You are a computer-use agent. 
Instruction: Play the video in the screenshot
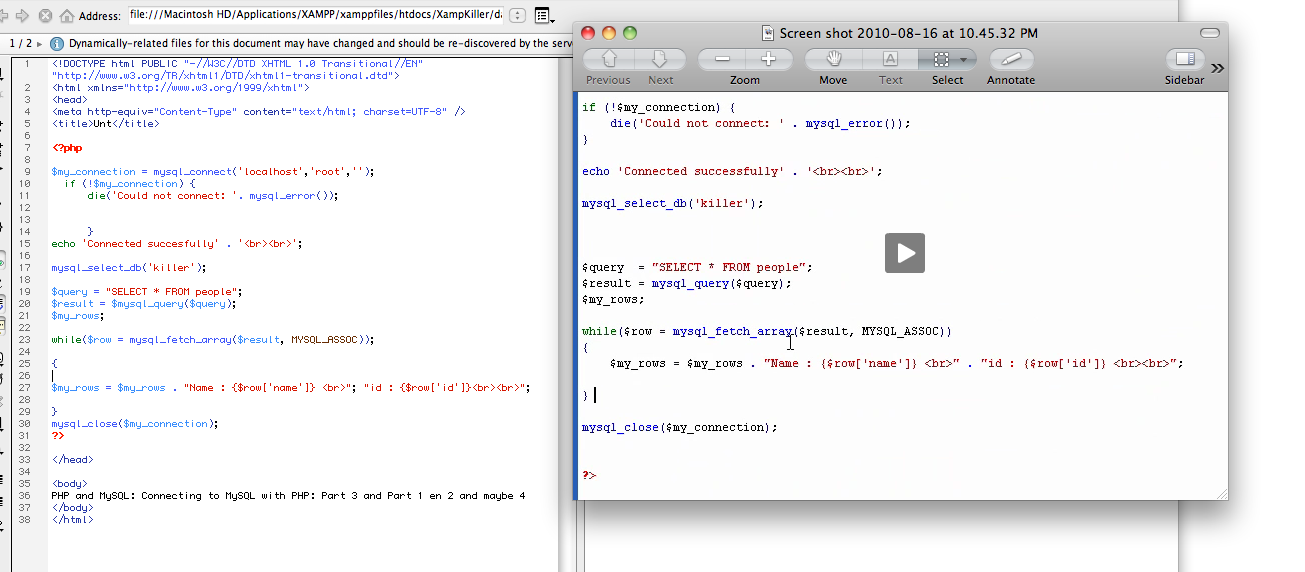[905, 253]
